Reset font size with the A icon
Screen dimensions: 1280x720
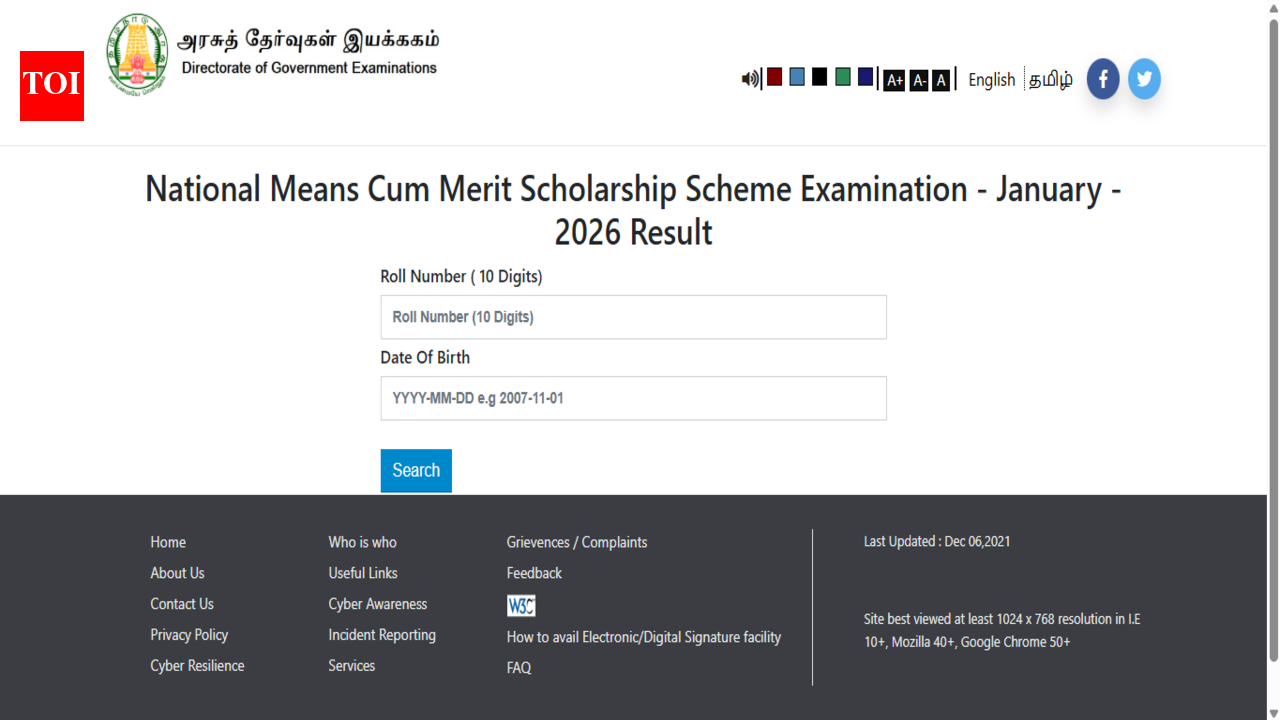[x=940, y=80]
